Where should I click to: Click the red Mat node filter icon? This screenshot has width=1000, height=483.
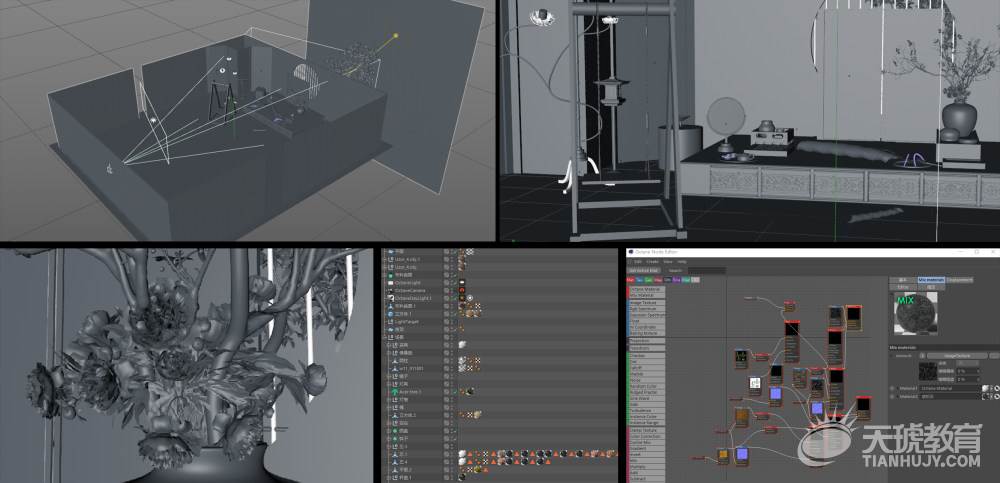coord(630,279)
